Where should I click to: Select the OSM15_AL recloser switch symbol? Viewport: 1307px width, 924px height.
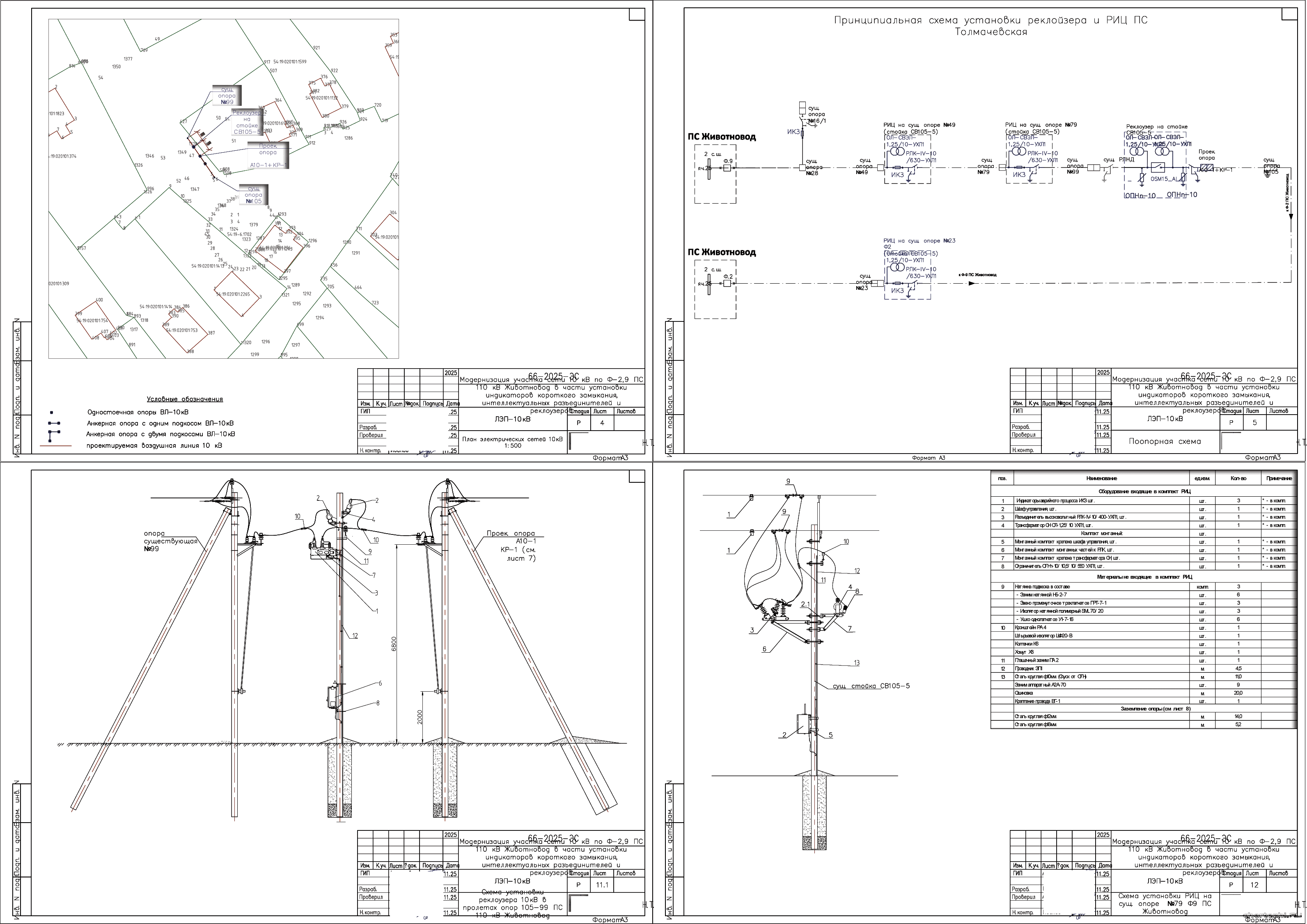pyautogui.click(x=1158, y=167)
